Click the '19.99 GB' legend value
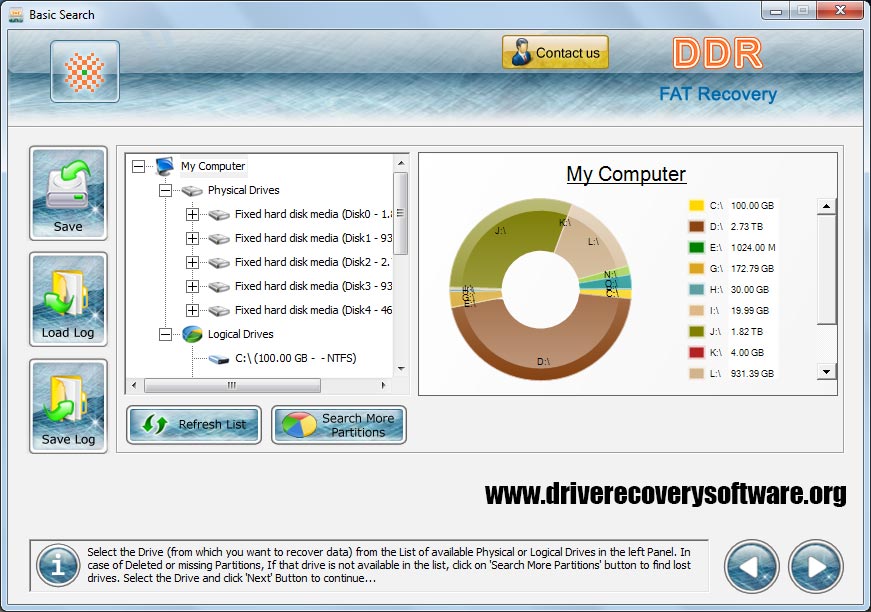The height and width of the screenshot is (612, 871). [x=750, y=310]
